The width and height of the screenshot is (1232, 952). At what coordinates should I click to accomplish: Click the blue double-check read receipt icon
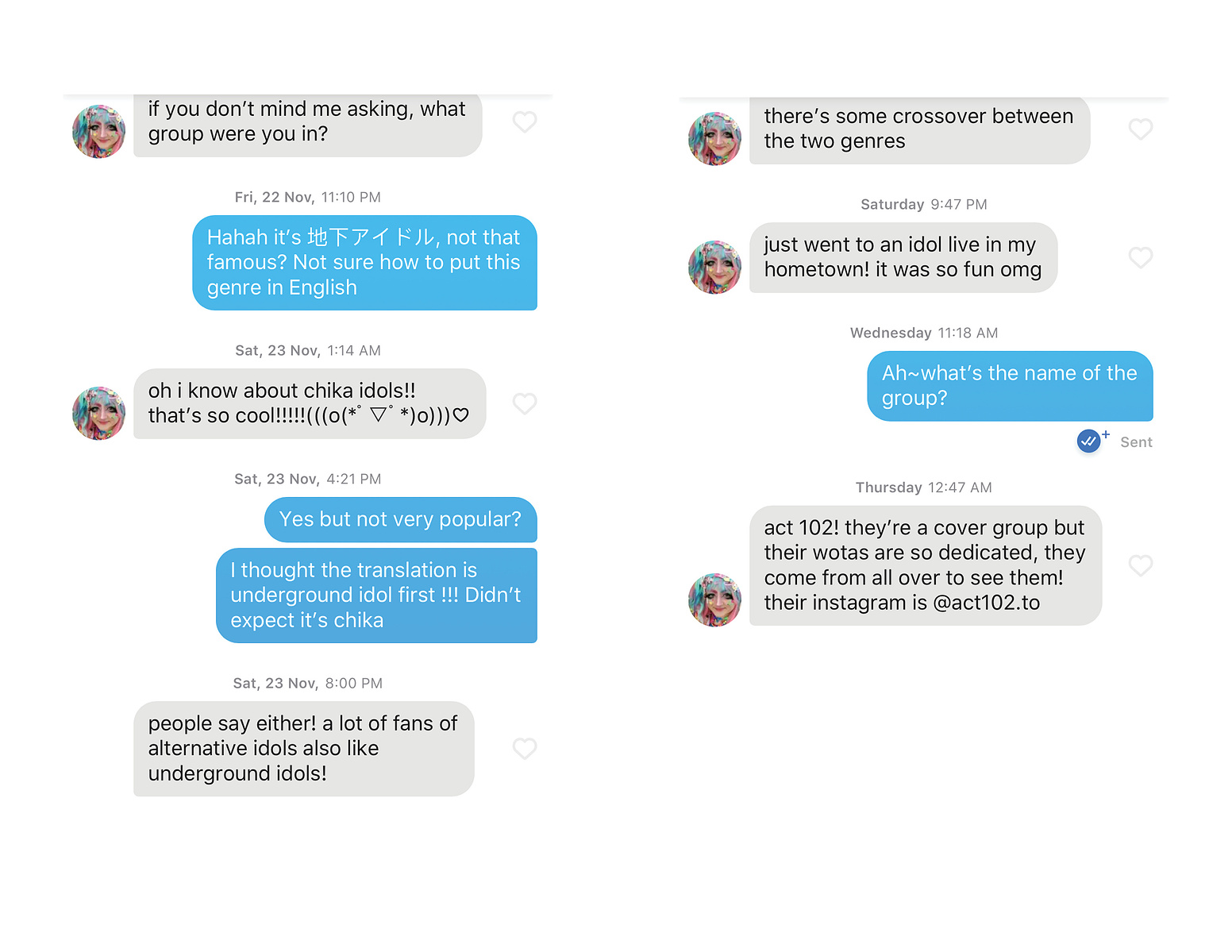pyautogui.click(x=1089, y=441)
